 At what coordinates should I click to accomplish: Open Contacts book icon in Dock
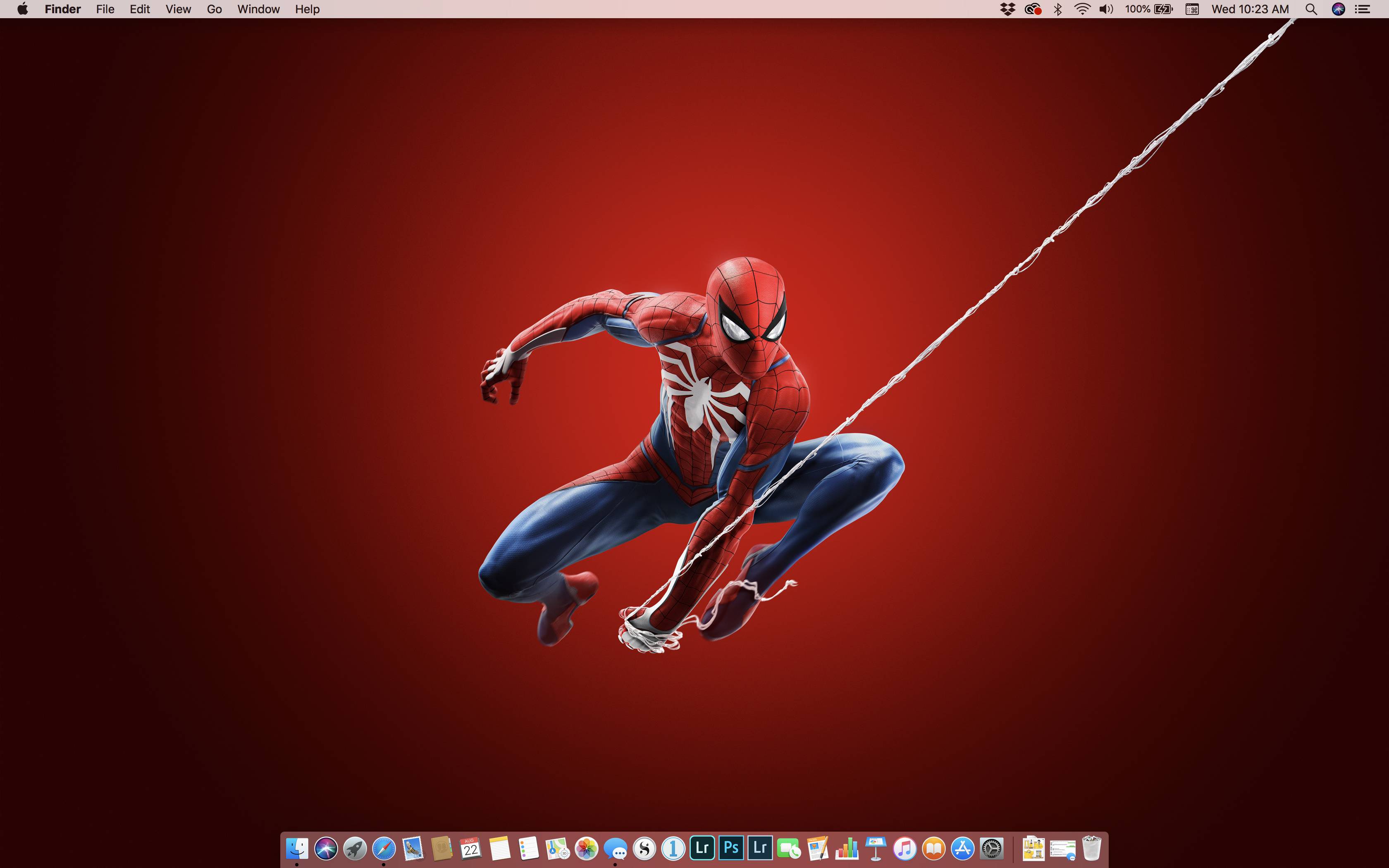[x=442, y=848]
